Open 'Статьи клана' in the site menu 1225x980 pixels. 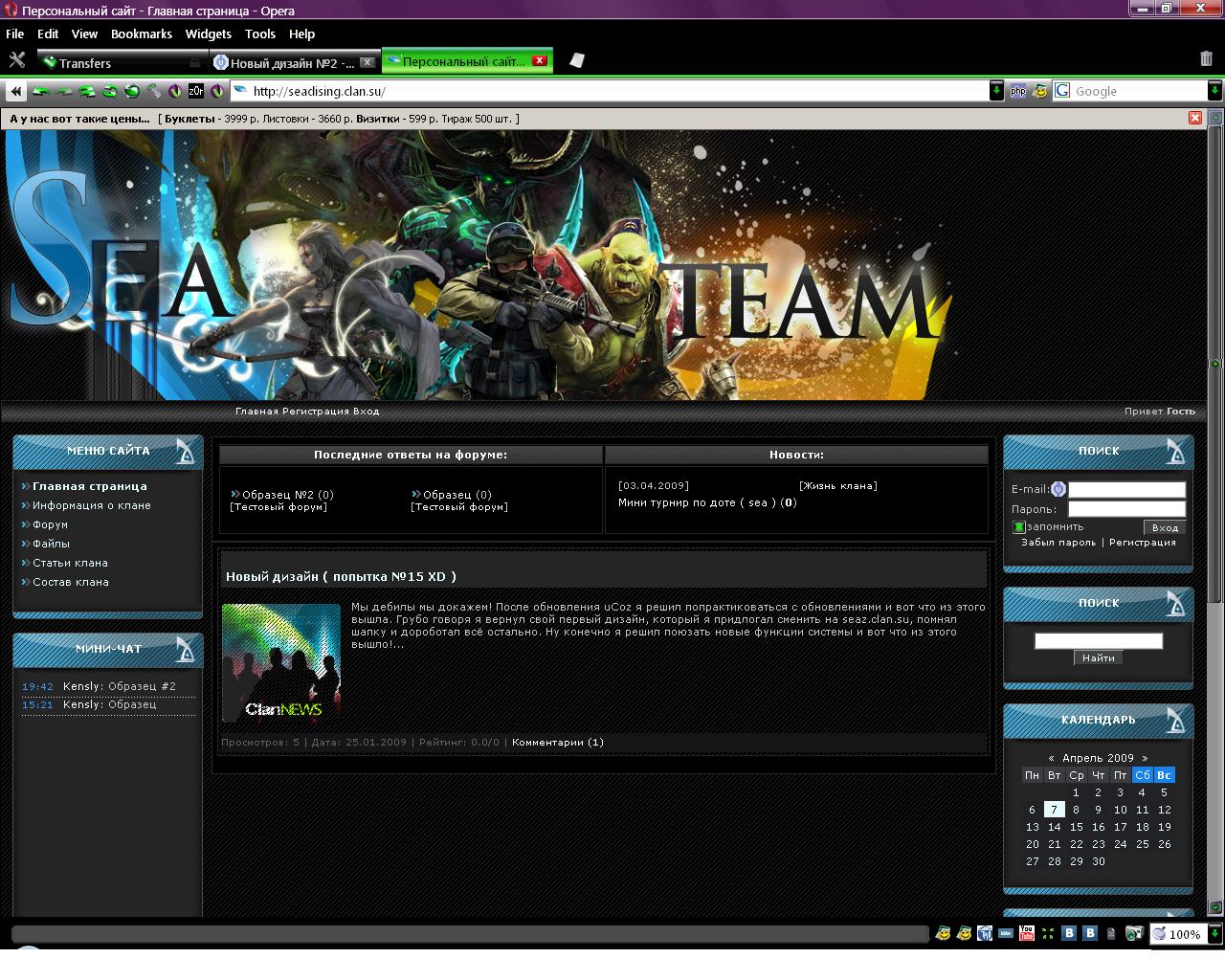70,563
